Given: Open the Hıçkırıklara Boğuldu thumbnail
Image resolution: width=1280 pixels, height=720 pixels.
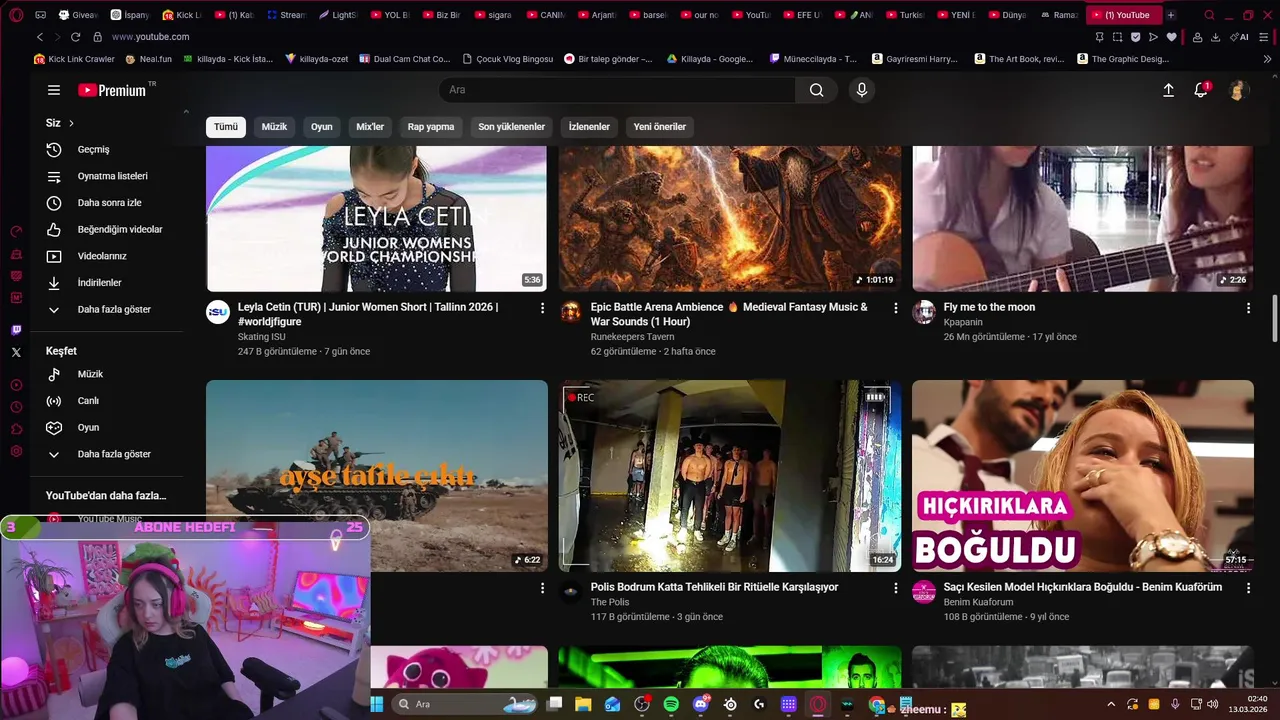Looking at the screenshot, I should click(1083, 476).
